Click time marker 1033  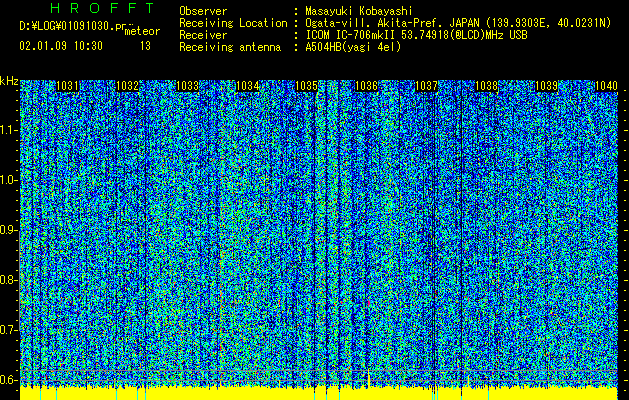(187, 85)
